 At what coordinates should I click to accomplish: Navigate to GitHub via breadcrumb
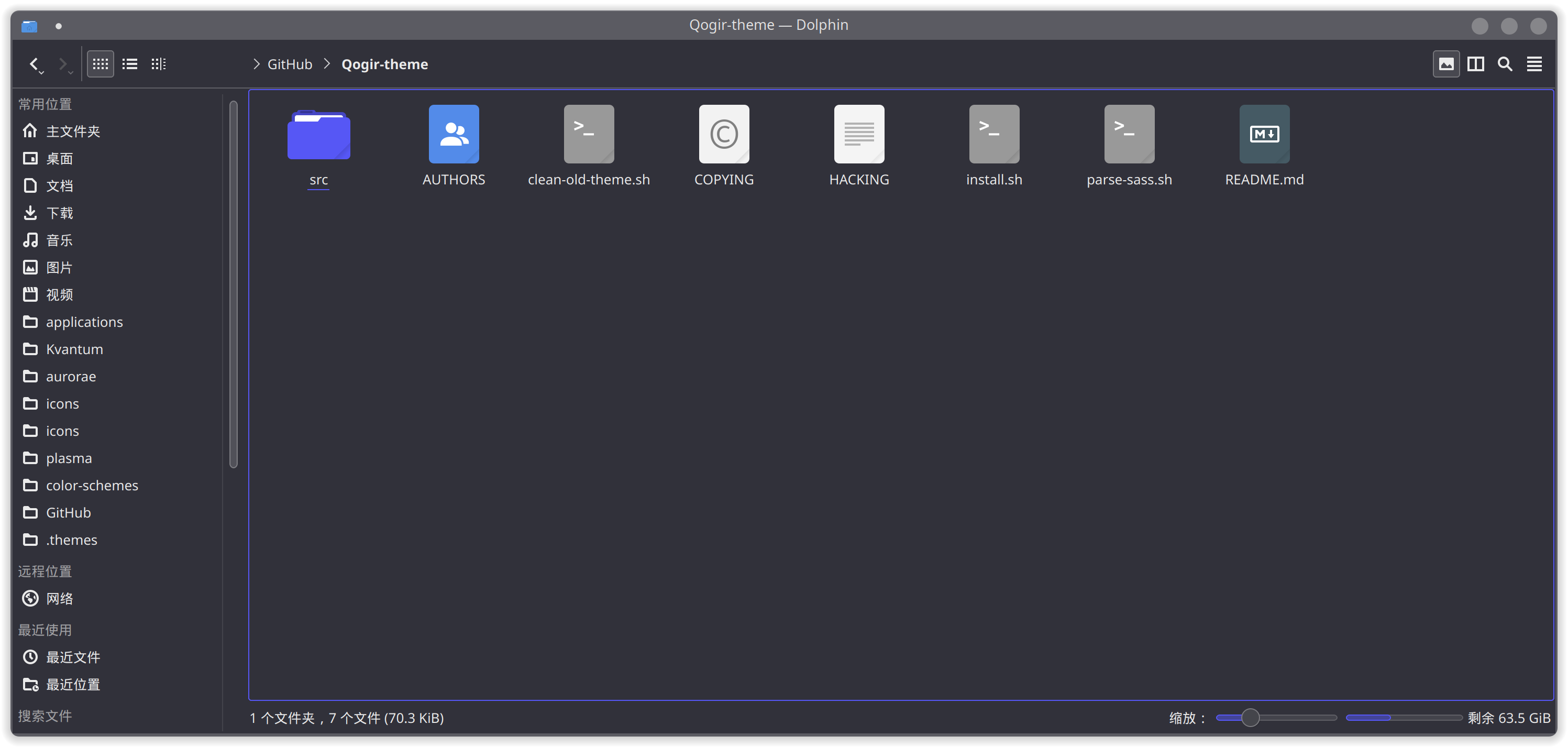coord(290,63)
